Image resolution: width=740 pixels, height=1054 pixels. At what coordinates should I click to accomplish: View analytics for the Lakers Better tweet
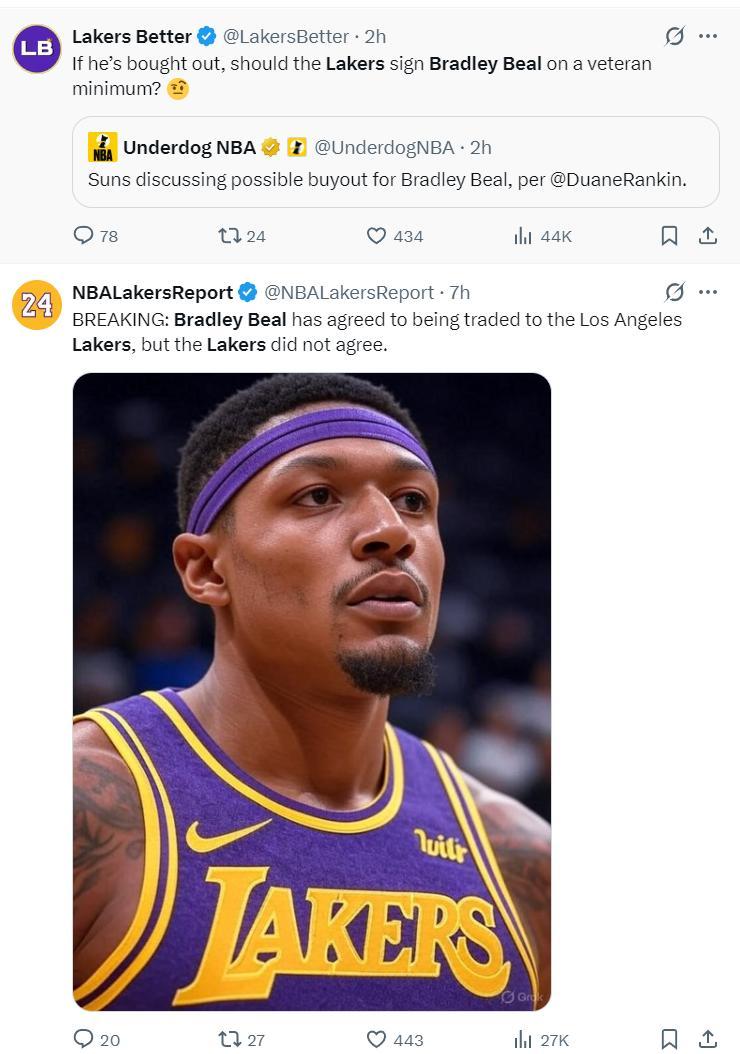coord(523,236)
